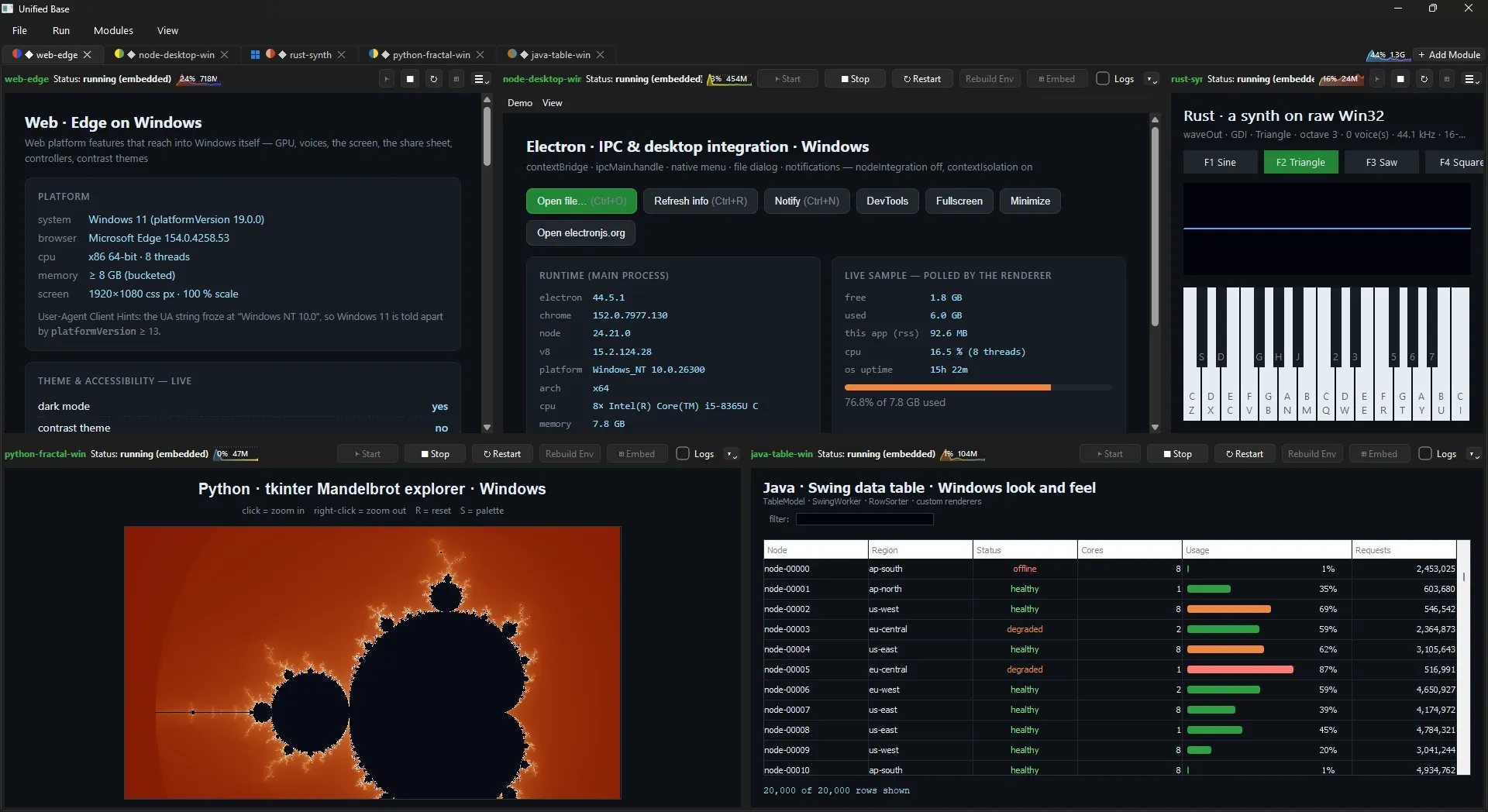Screen dimensions: 1488x812
Task: Click web-edge 24% 718M usage graph
Action: click(x=198, y=79)
